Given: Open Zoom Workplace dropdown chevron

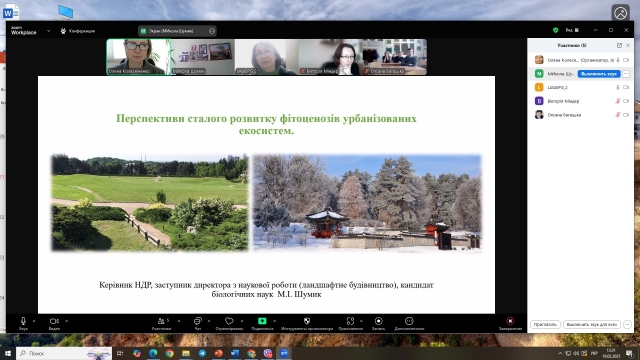Looking at the screenshot, I should point(49,31).
